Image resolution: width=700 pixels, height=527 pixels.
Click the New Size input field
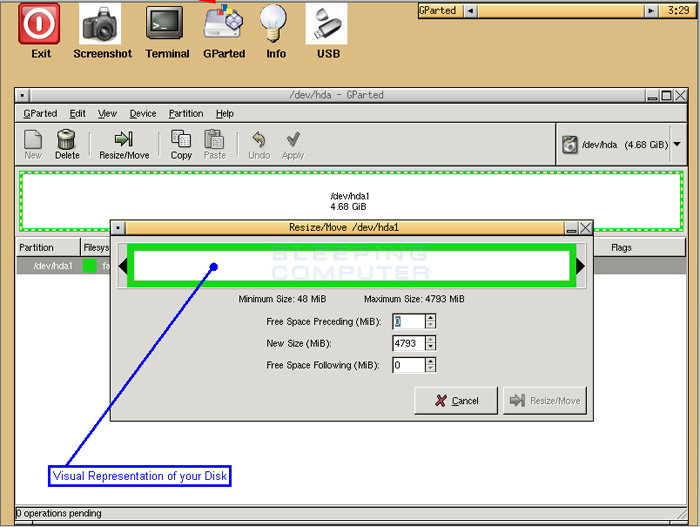[x=409, y=343]
